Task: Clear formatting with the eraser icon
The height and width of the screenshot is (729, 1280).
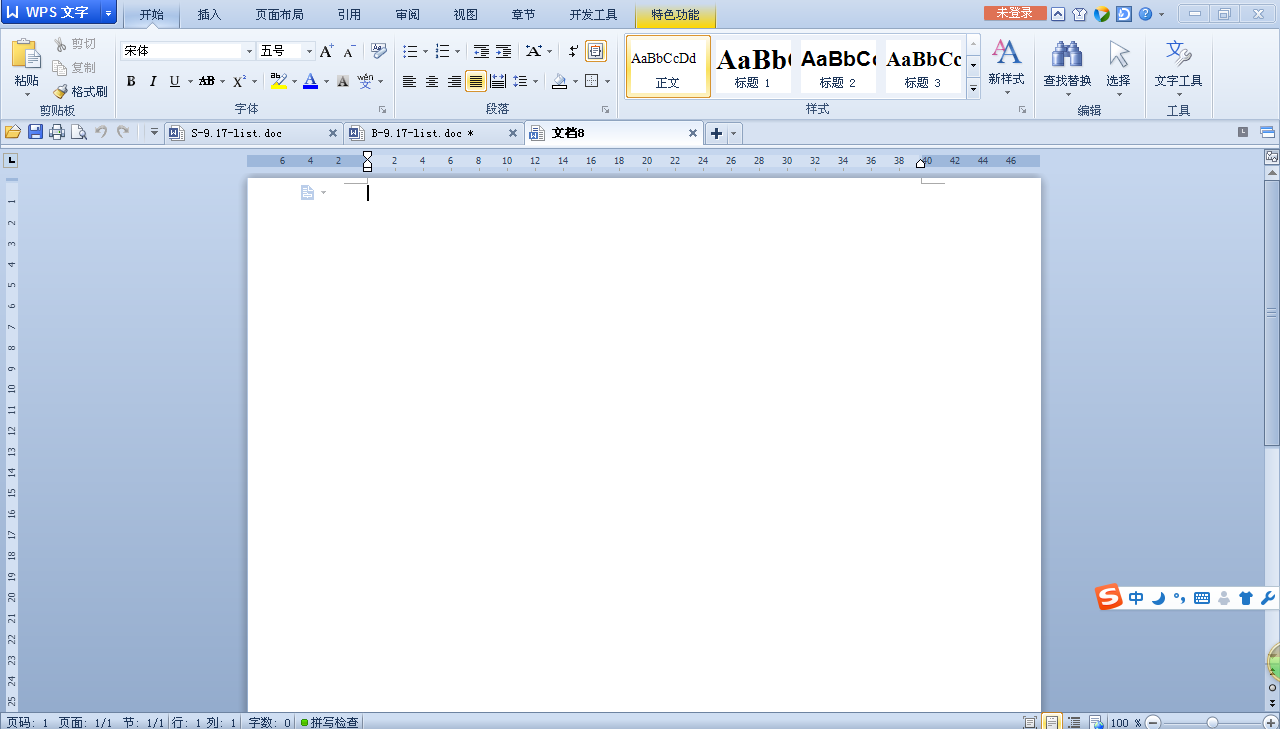Action: (x=378, y=51)
